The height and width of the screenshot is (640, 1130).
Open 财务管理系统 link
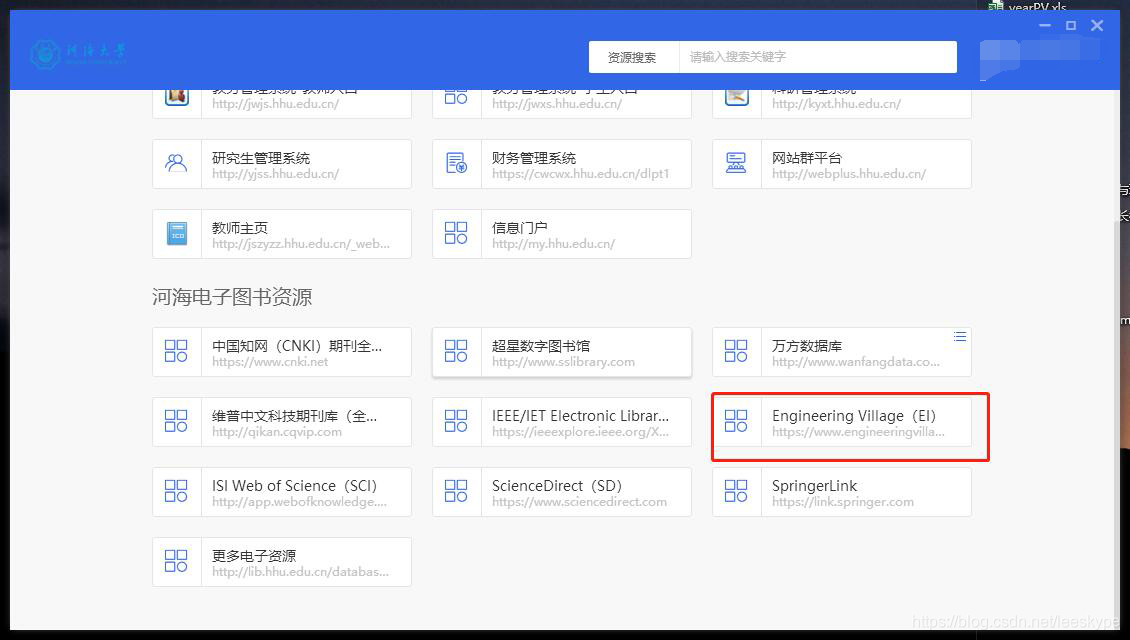(562, 164)
